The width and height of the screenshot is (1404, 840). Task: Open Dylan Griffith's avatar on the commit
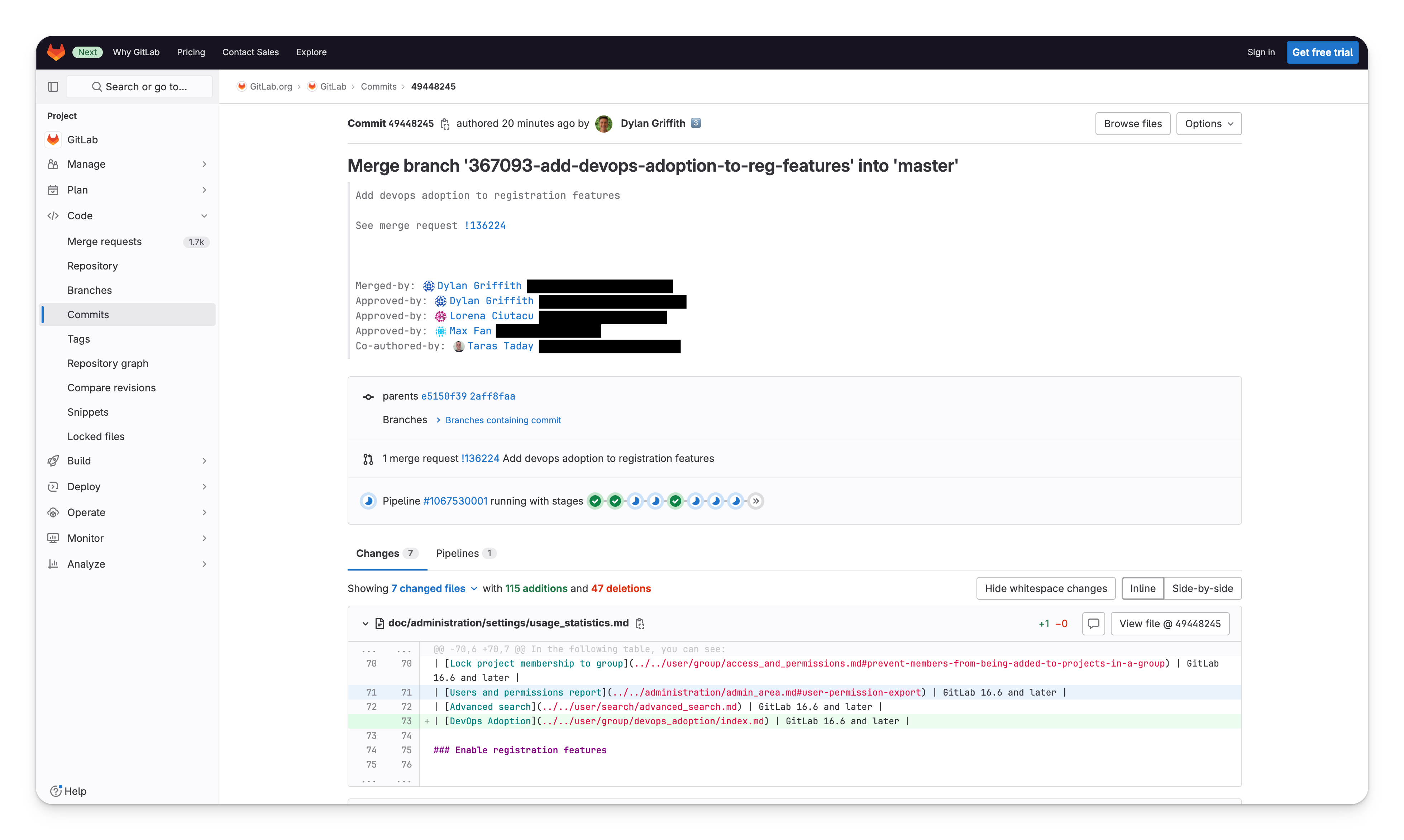[604, 123]
